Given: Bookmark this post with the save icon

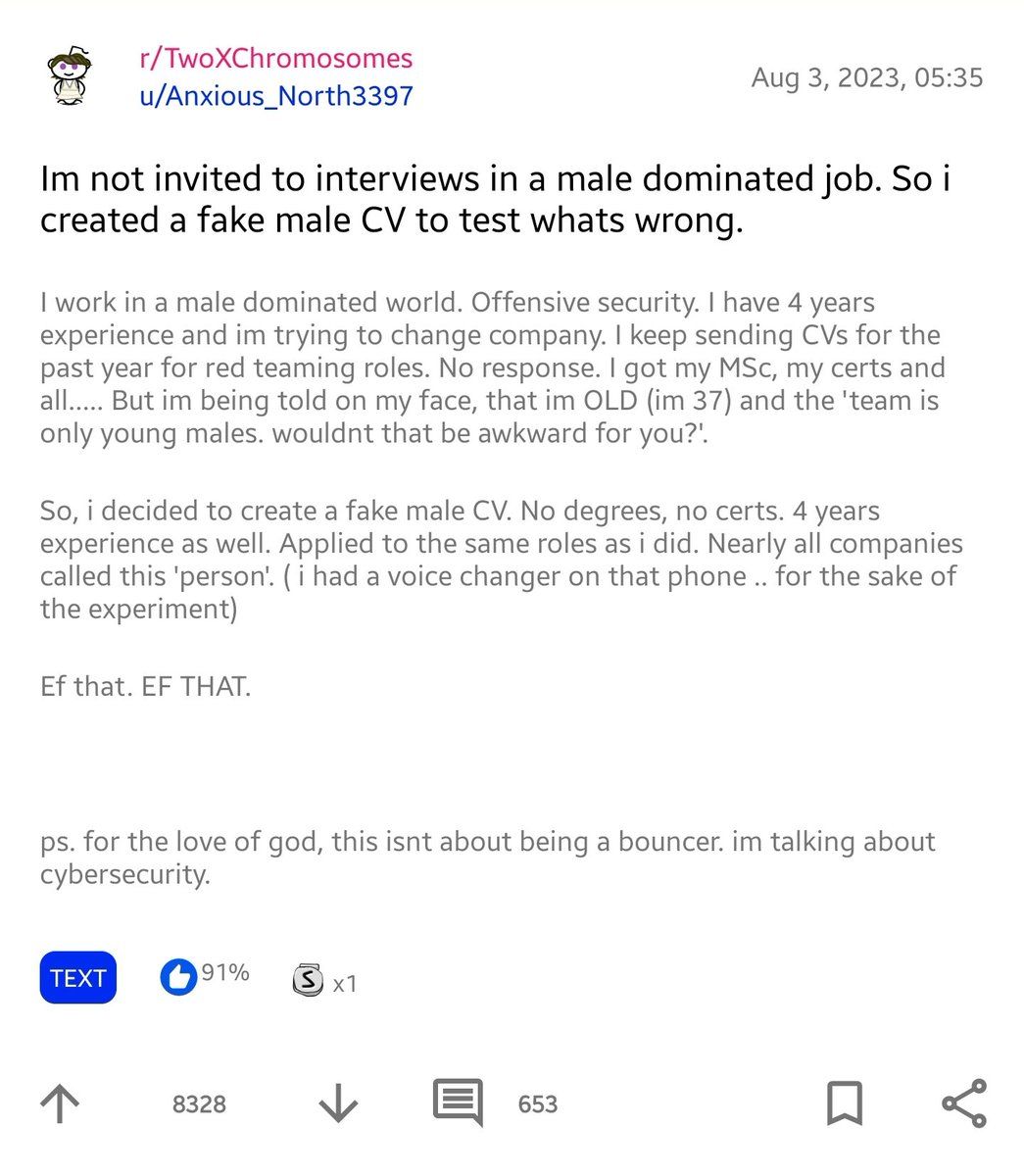Looking at the screenshot, I should [844, 1103].
